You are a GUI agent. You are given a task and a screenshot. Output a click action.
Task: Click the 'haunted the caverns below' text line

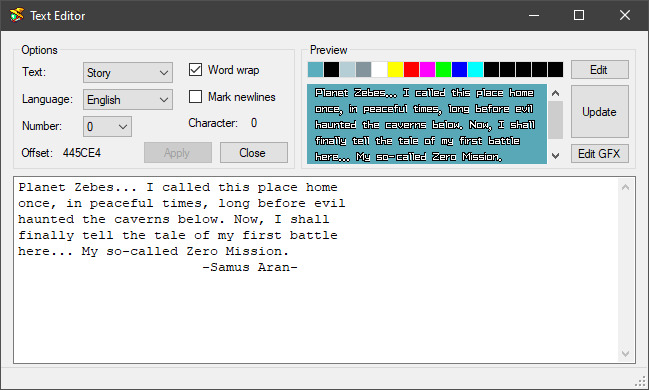coord(174,219)
